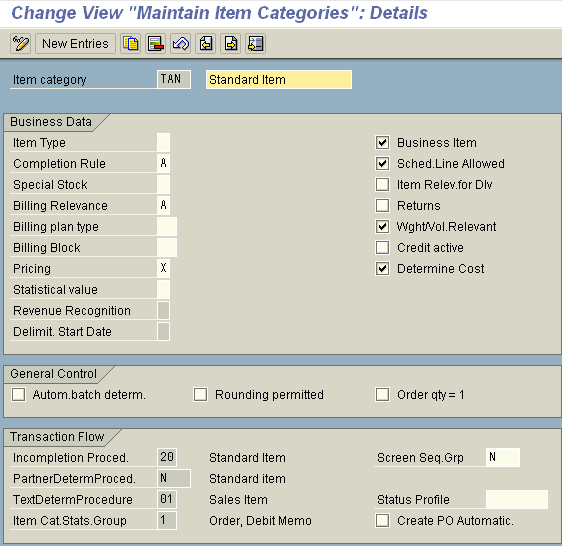
Task: Click the Statistical value field
Action: tap(163, 289)
